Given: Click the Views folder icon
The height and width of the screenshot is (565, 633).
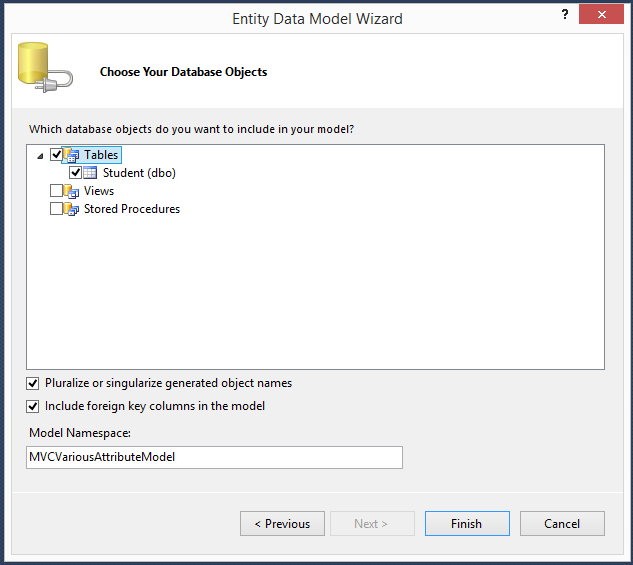Looking at the screenshot, I should pos(72,191).
